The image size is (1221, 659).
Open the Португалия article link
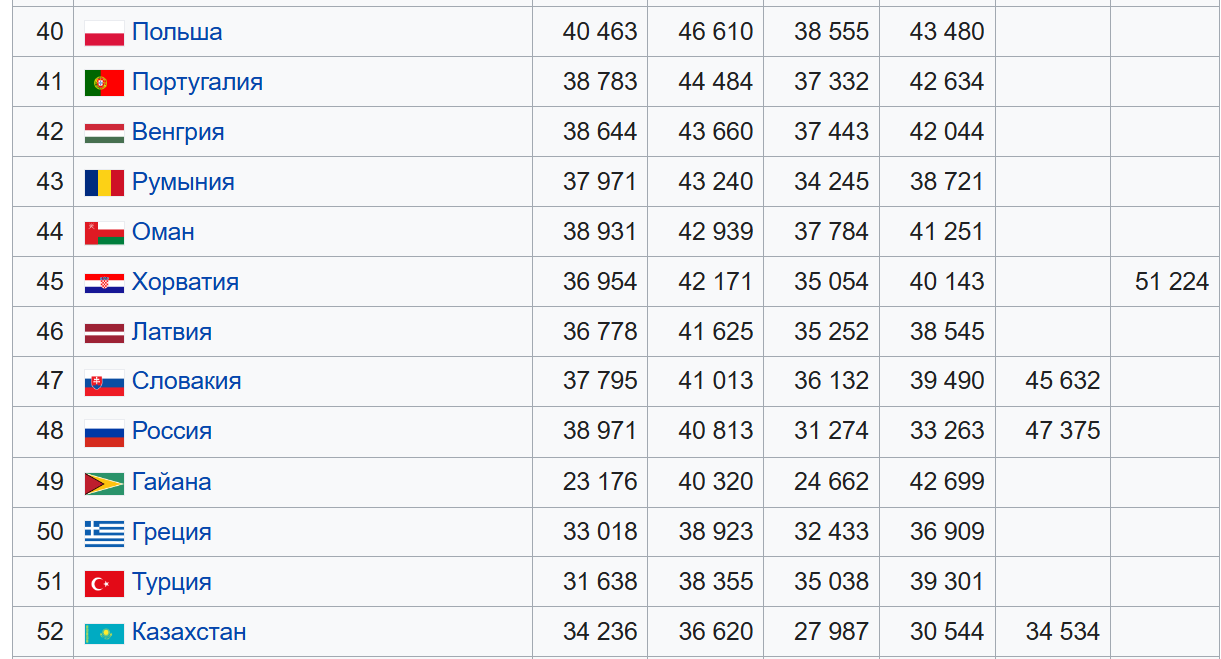point(197,82)
